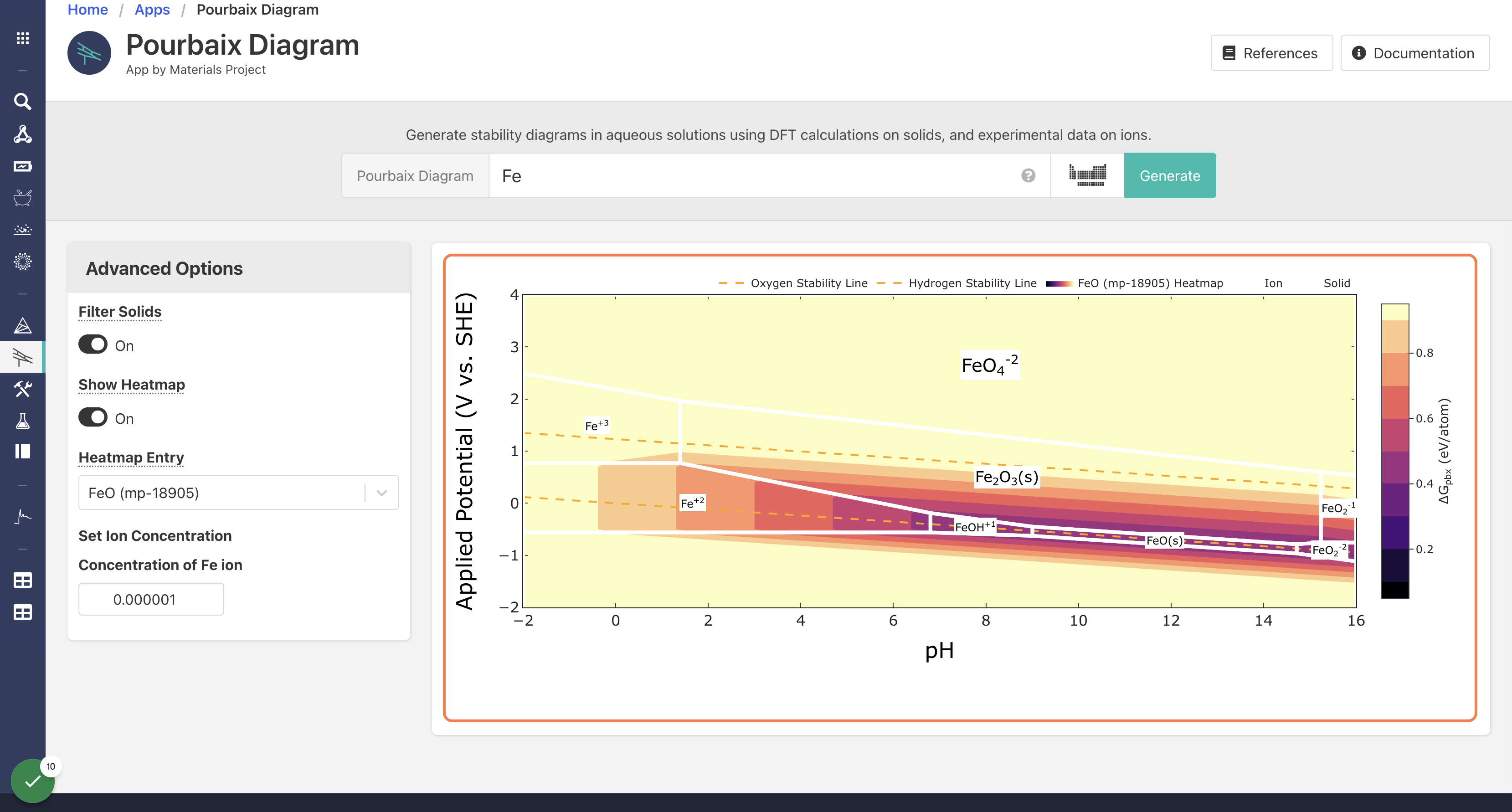Click the ΔGpbx heatmap colorbar
1512x812 pixels.
[1394, 451]
